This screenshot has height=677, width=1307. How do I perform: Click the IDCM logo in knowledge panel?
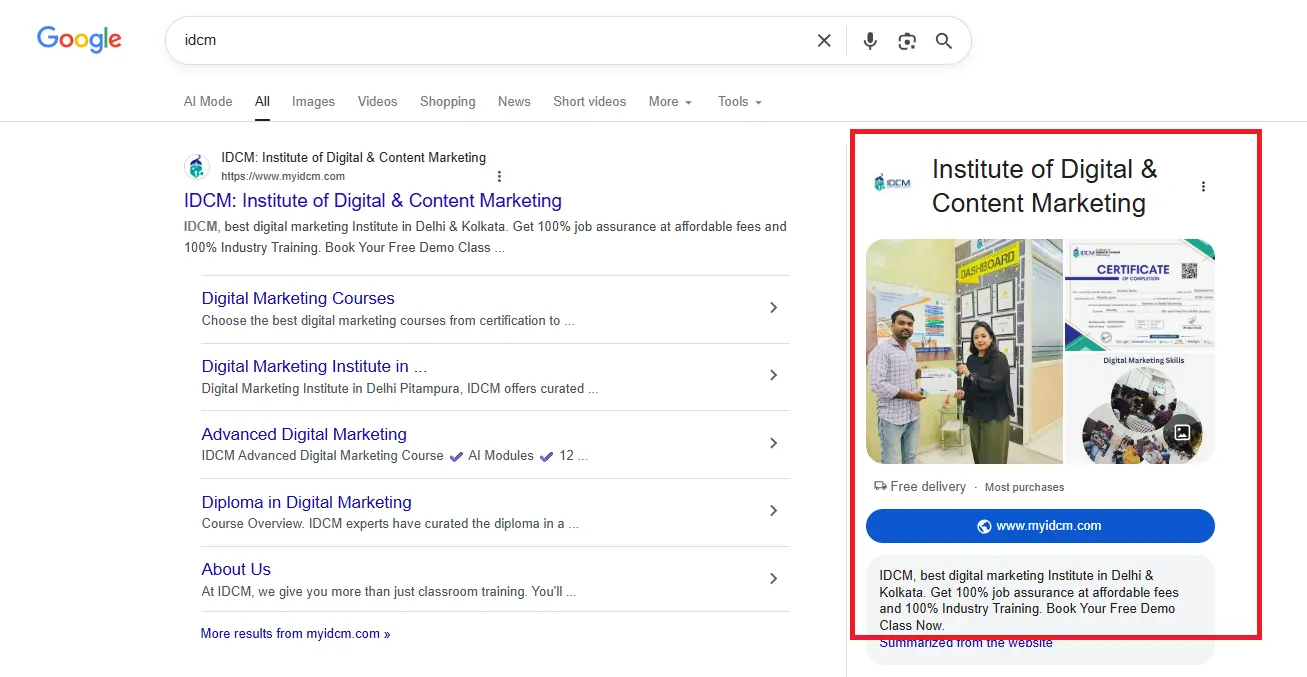coord(892,183)
